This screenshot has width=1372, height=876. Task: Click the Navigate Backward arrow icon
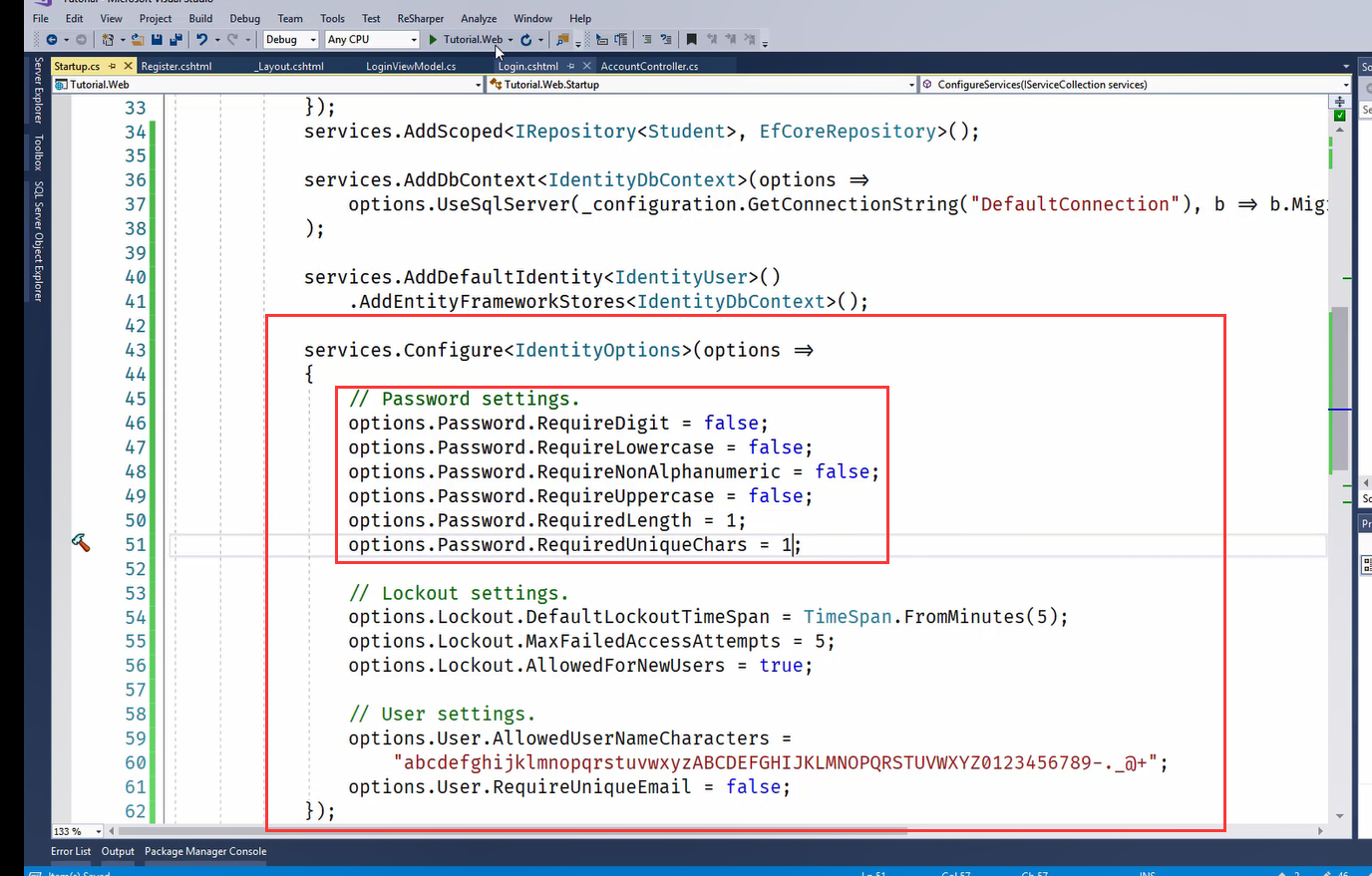coord(51,40)
